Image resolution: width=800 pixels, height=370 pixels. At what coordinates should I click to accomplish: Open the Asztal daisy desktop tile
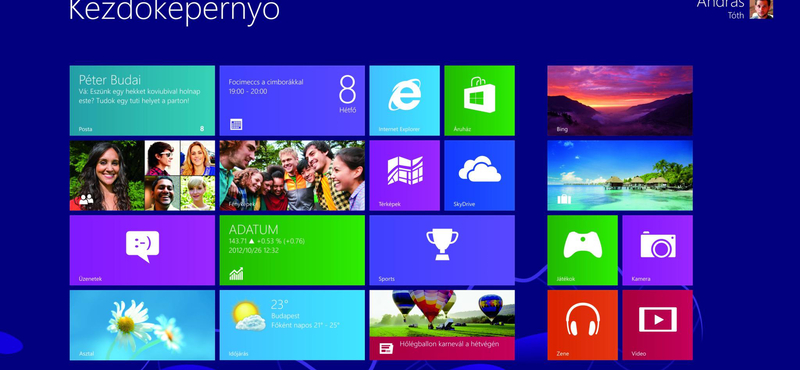tap(142, 325)
